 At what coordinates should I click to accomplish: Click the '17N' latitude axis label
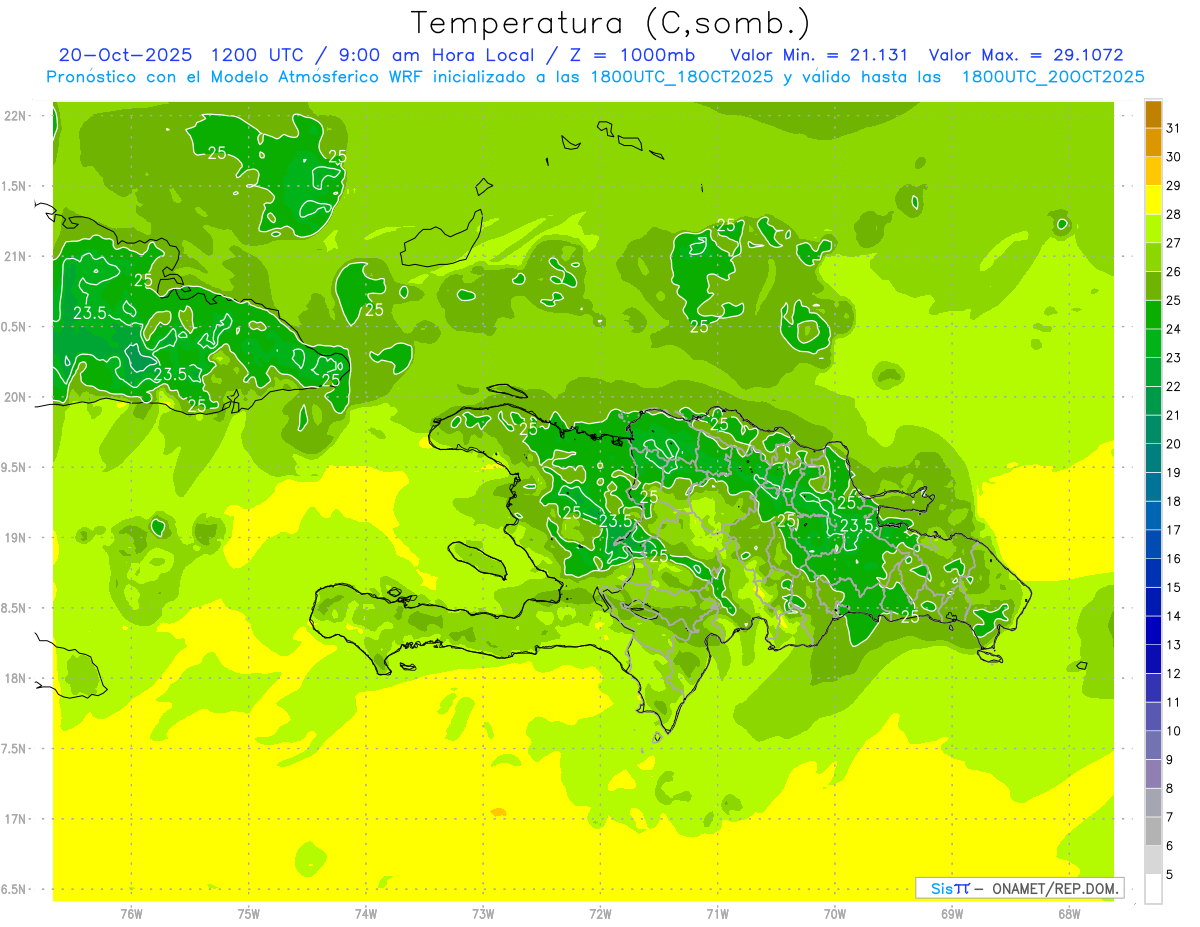pos(16,819)
